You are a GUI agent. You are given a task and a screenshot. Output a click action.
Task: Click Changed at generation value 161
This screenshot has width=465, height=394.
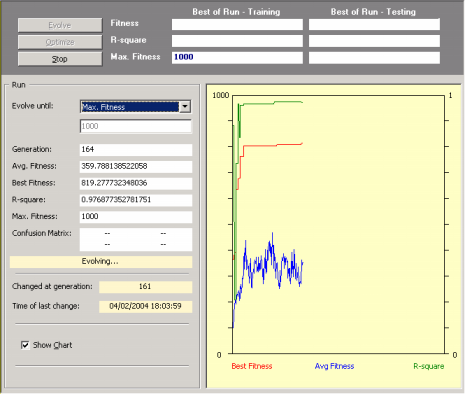(x=145, y=287)
